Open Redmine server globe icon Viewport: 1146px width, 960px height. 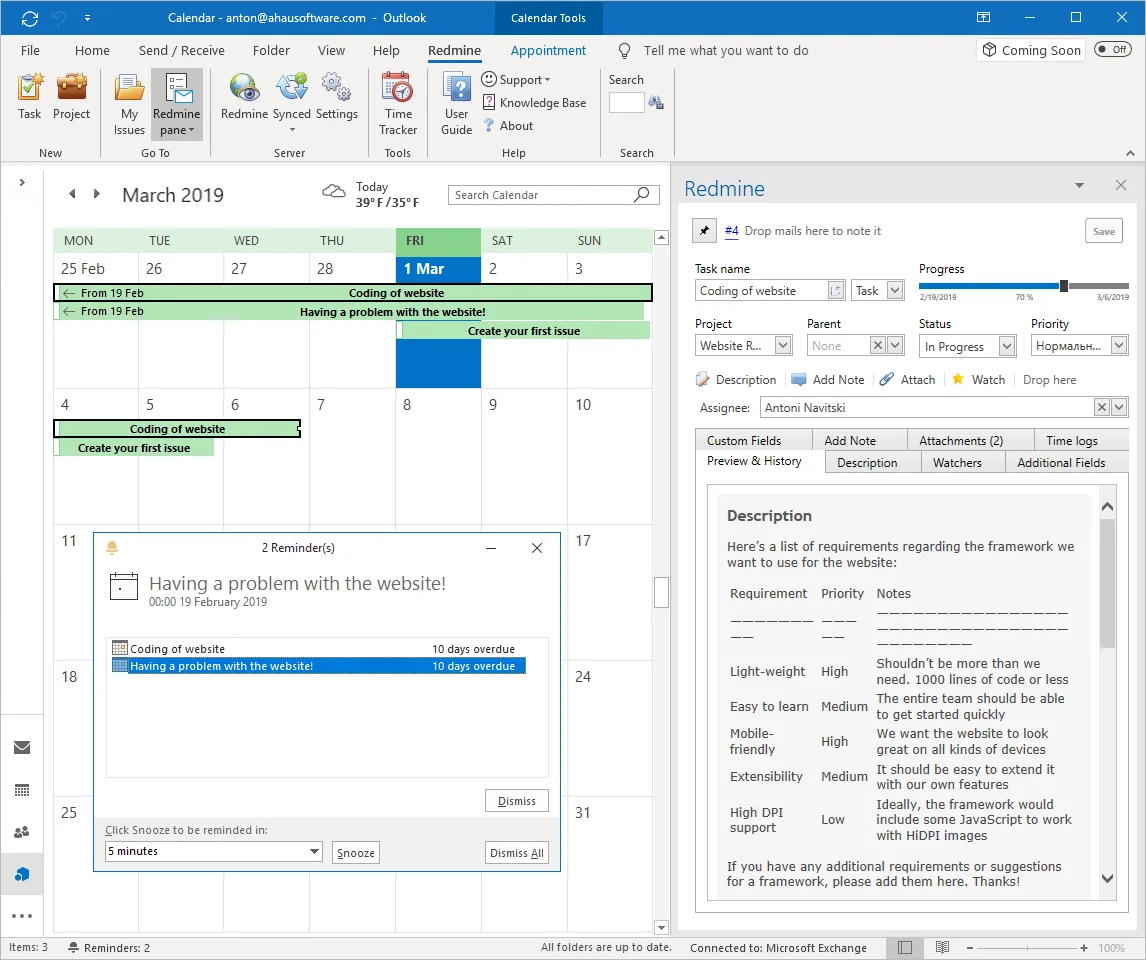click(244, 97)
